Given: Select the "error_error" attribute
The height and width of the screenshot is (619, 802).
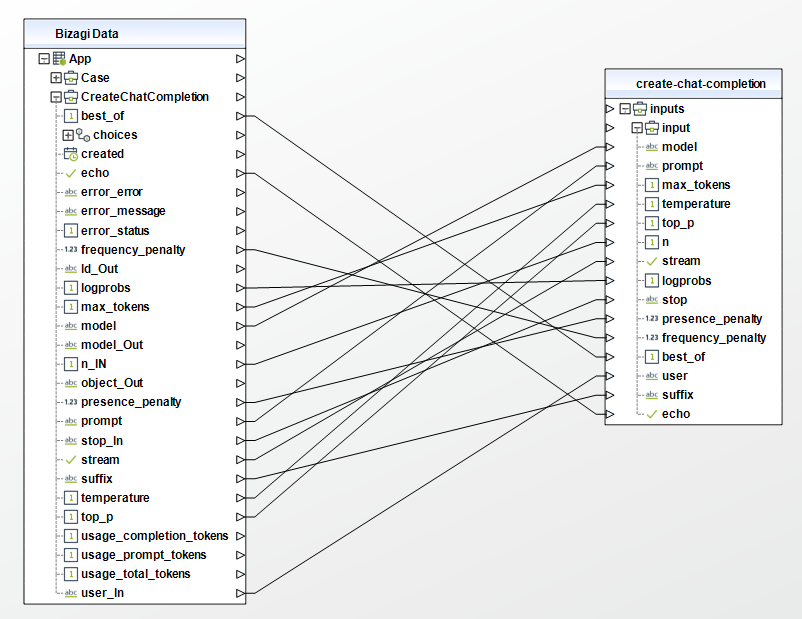Looking at the screenshot, I should click(112, 192).
